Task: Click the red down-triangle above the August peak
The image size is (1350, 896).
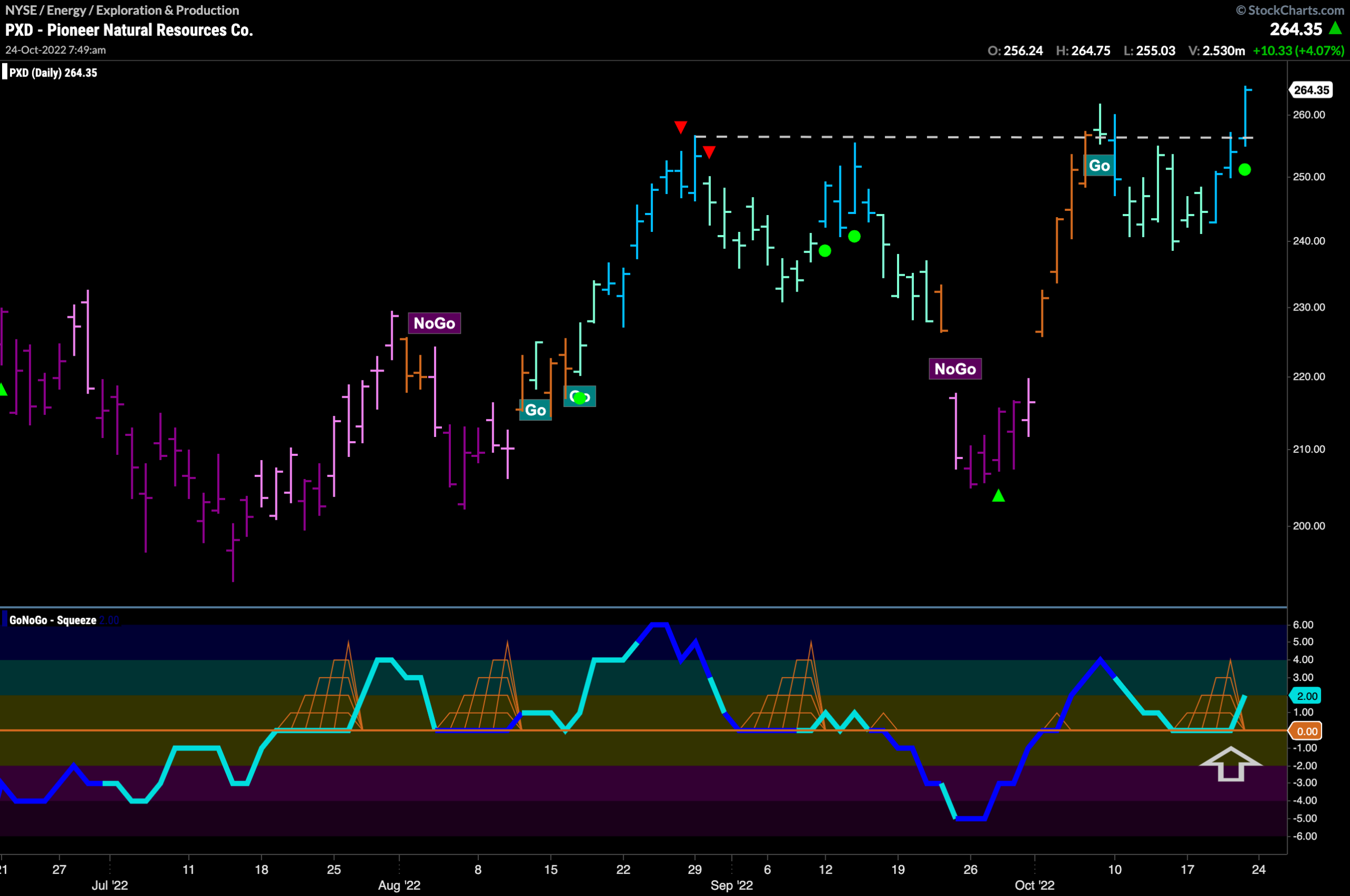Action: tap(680, 127)
